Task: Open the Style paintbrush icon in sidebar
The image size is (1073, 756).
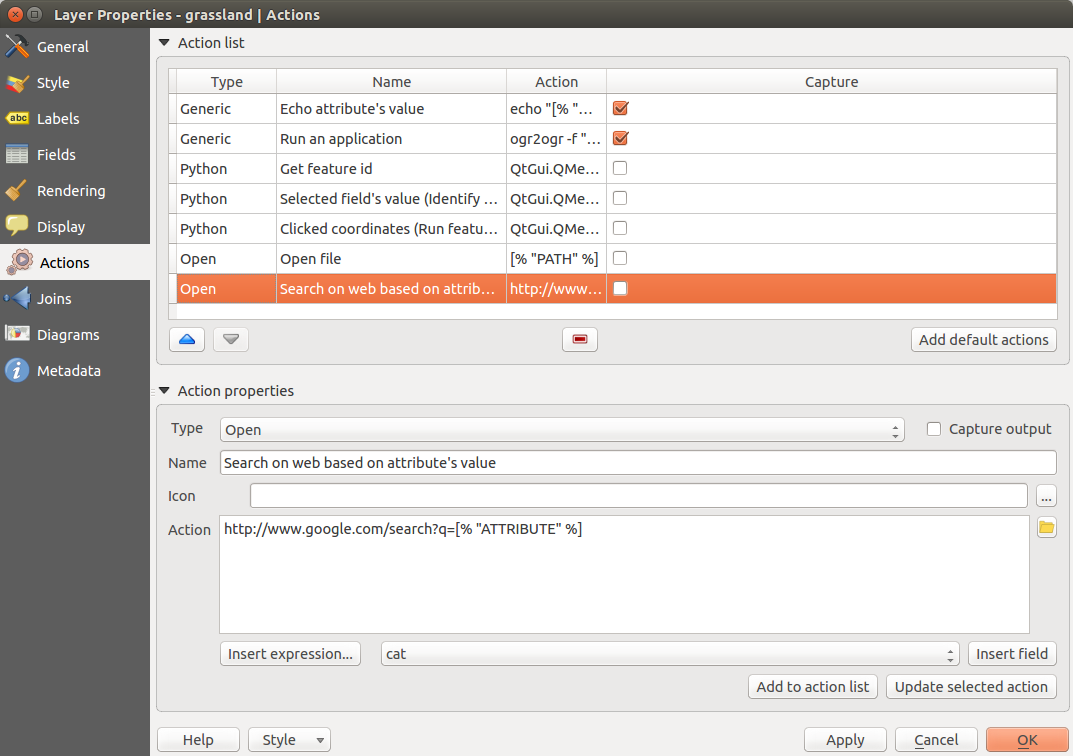Action: 17,83
